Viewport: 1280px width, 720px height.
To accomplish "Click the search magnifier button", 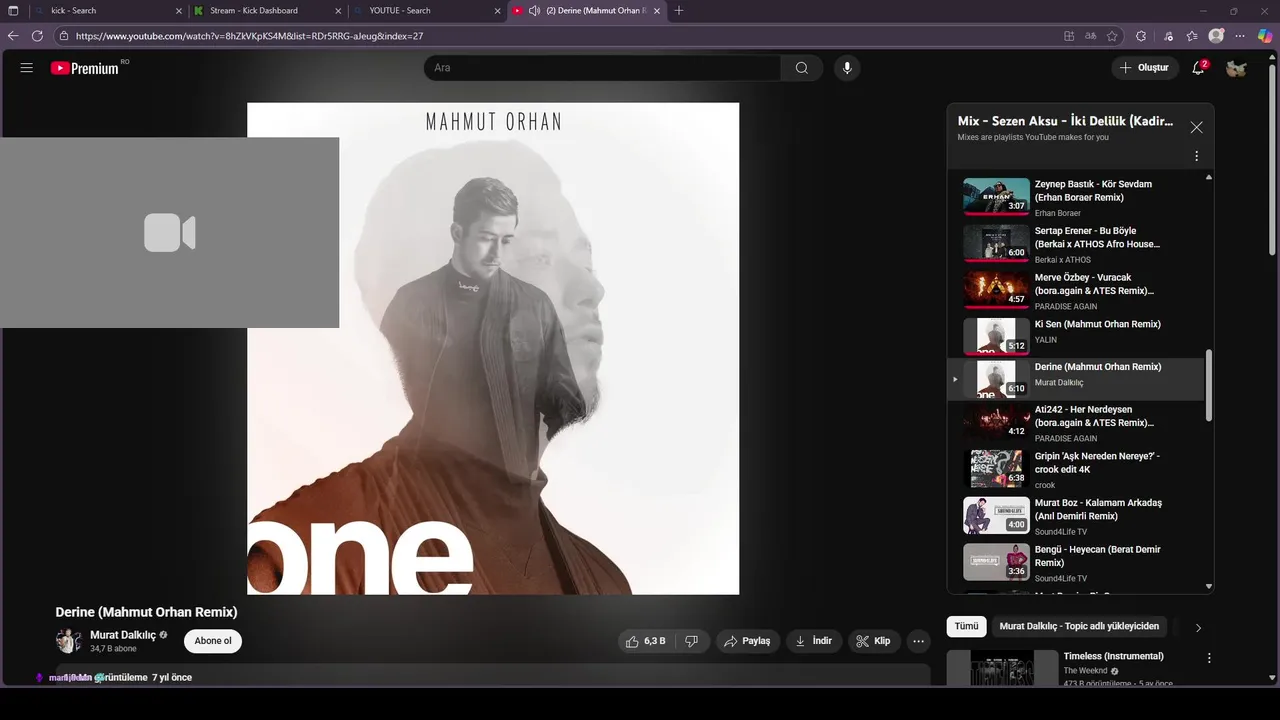I will (x=802, y=68).
